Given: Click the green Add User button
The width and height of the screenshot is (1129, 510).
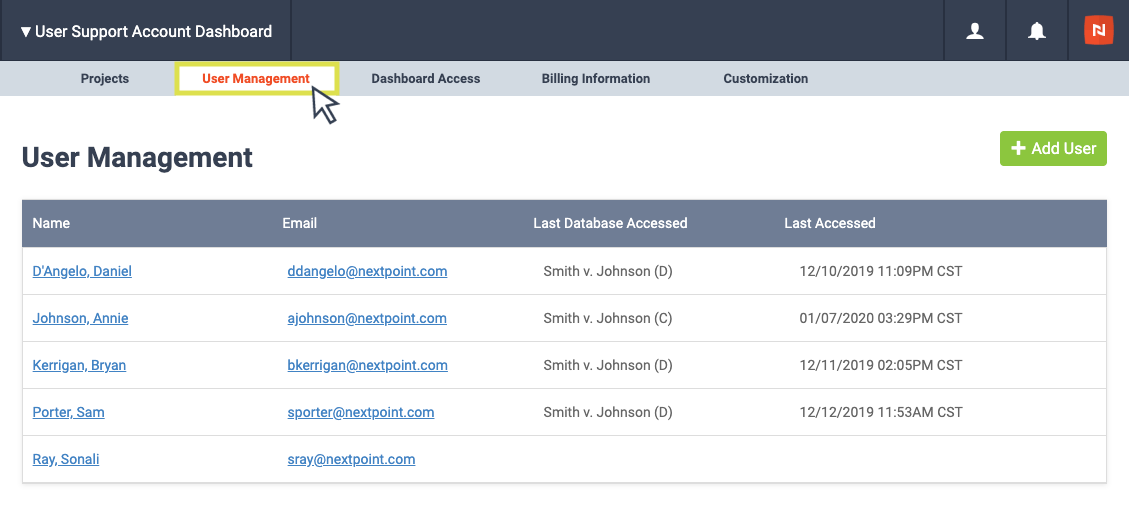Looking at the screenshot, I should [1053, 148].
